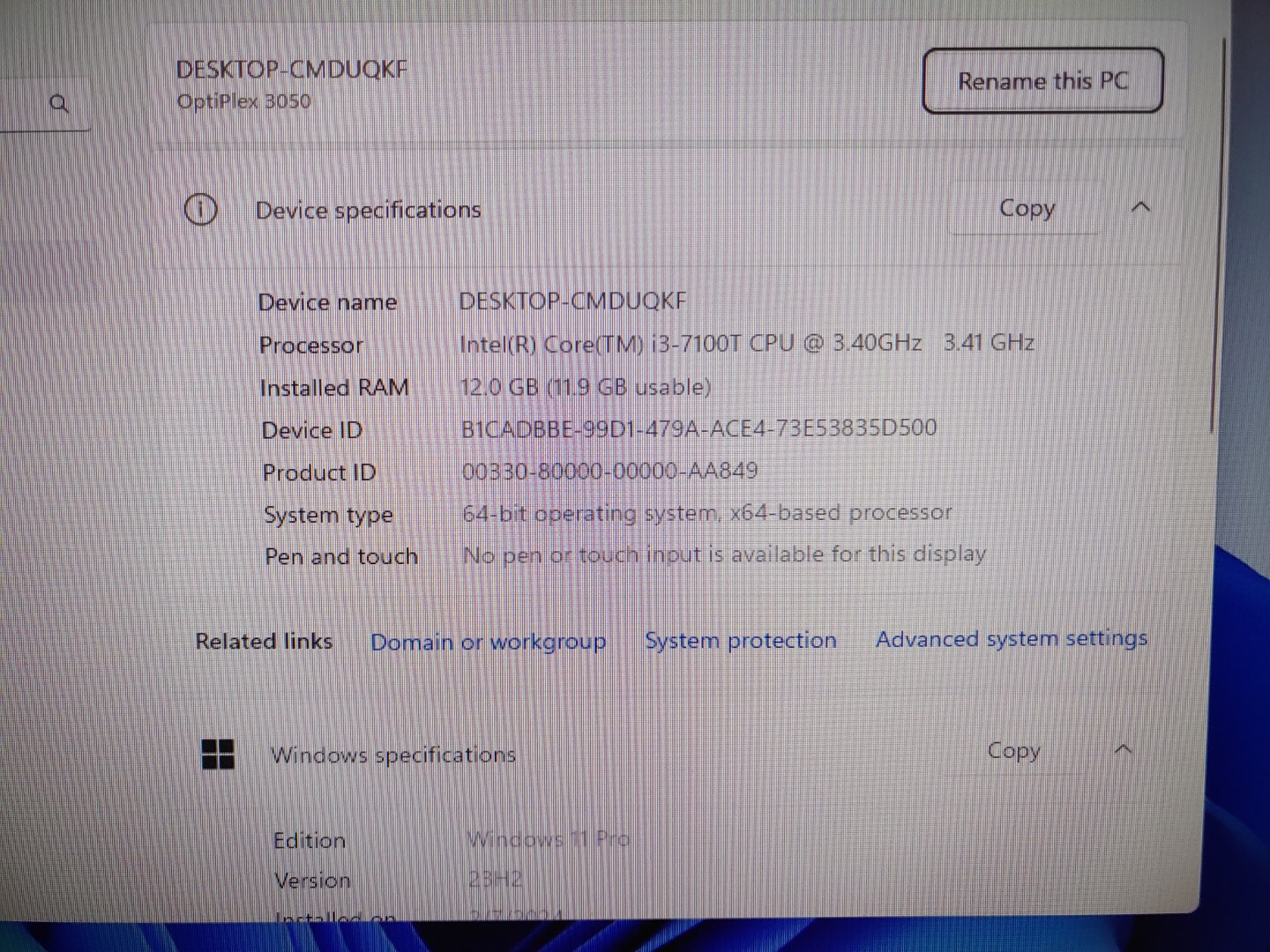Collapse the Device specifications section

[1141, 208]
